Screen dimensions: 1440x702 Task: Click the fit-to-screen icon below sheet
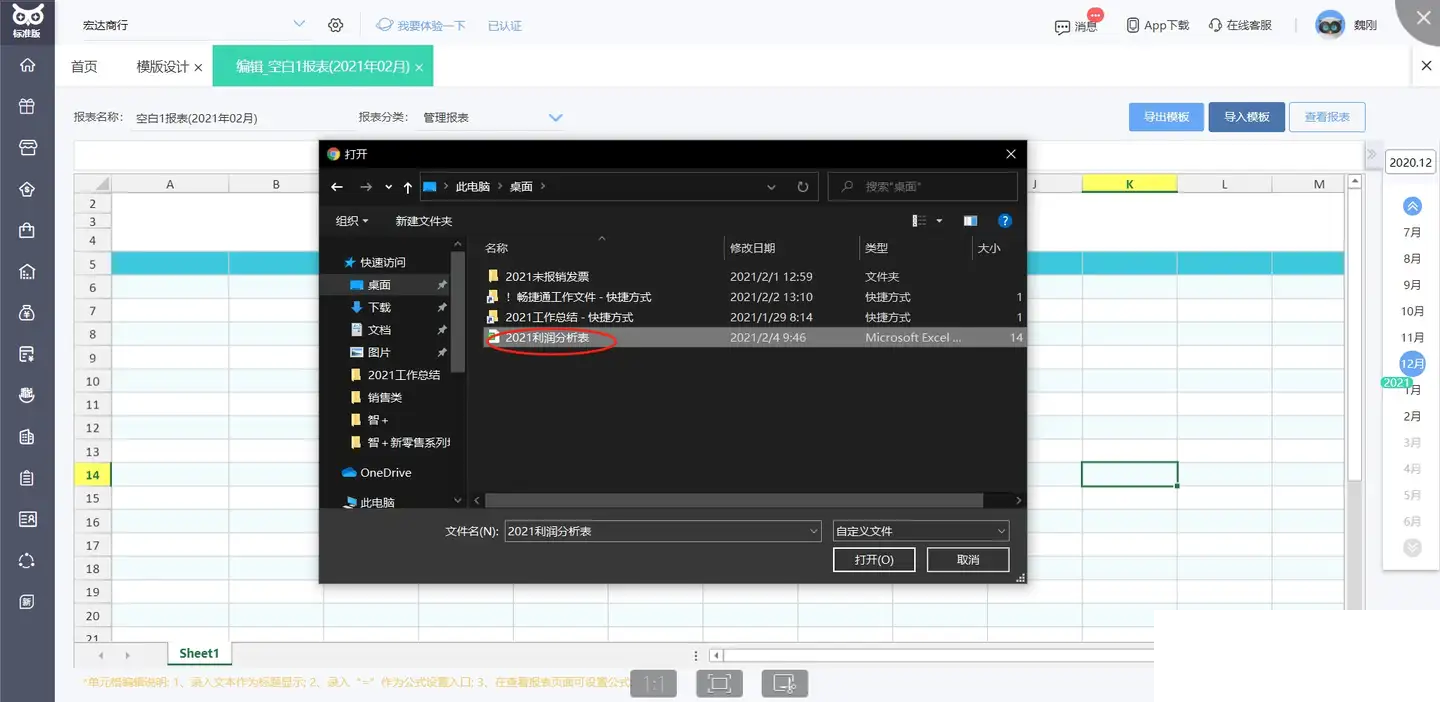pos(719,684)
